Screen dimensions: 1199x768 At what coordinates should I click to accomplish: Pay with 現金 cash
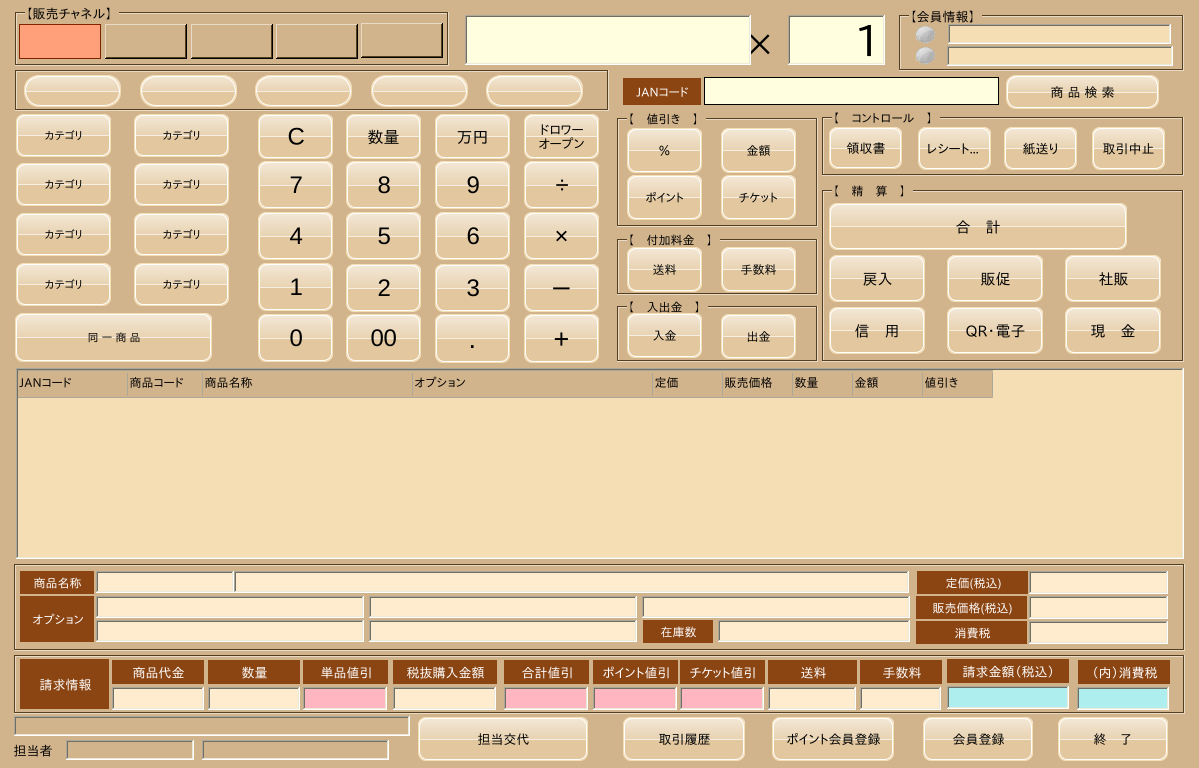coord(1113,331)
